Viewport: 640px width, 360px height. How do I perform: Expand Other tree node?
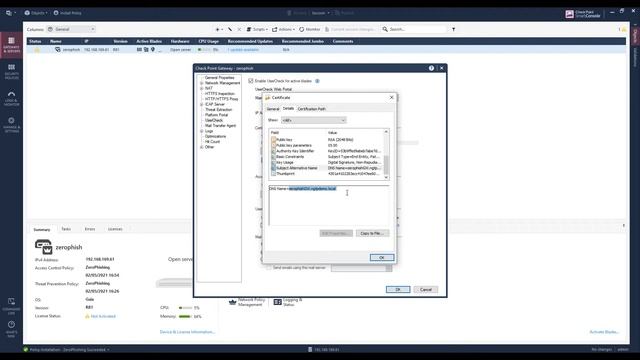click(x=202, y=147)
